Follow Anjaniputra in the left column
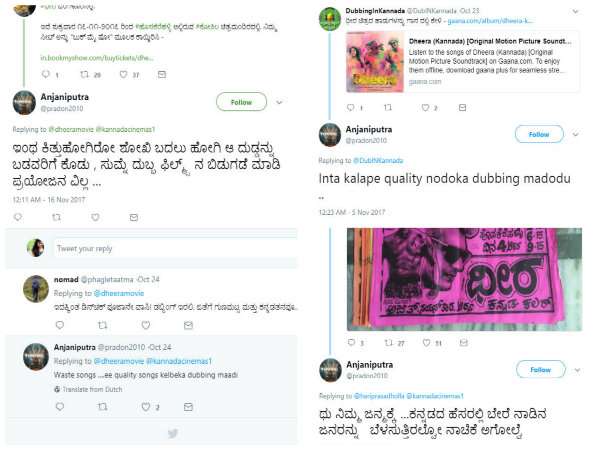Screen dimensions: 600x450 (x=241, y=102)
